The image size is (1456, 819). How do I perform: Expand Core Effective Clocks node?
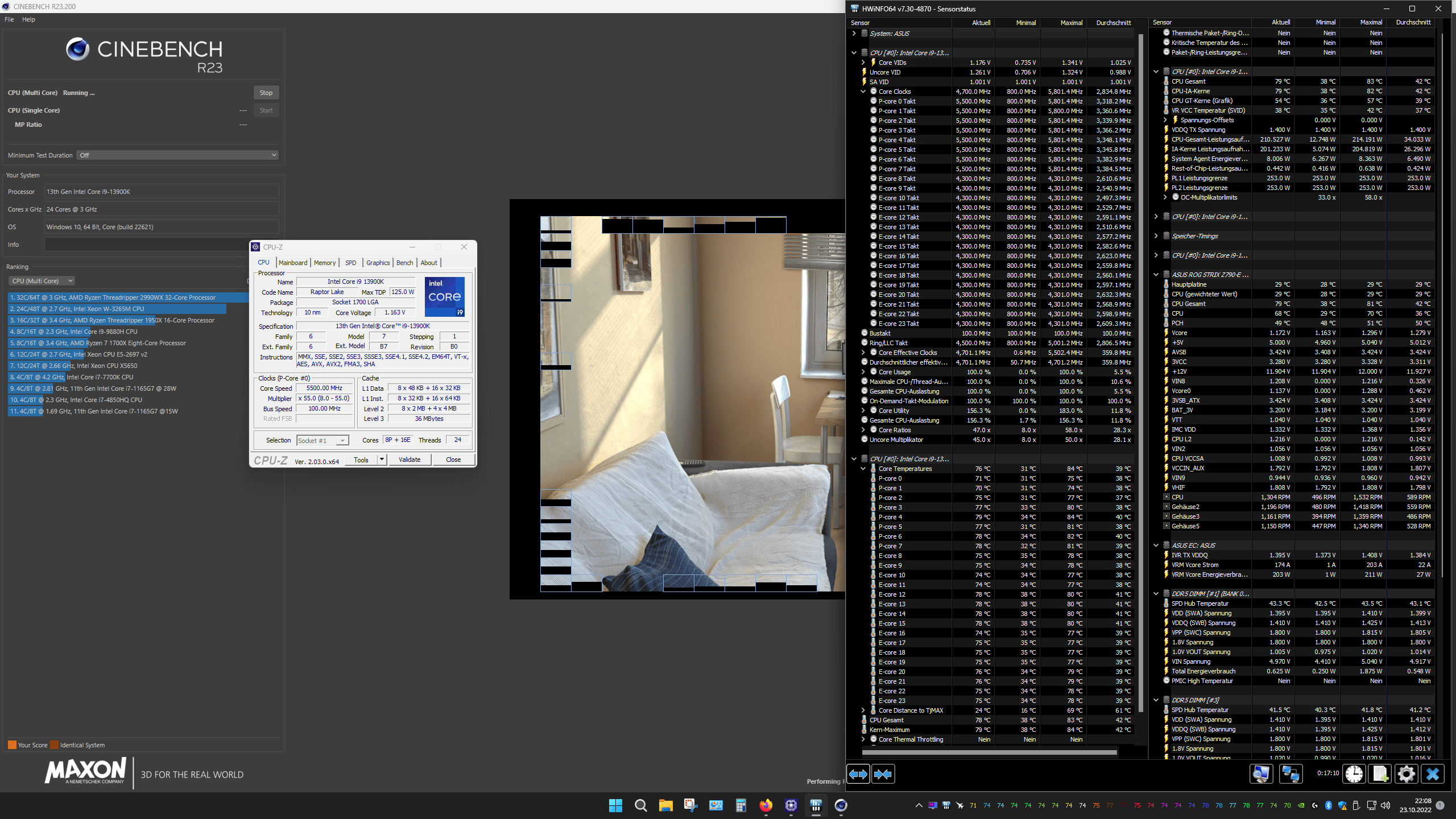point(863,353)
